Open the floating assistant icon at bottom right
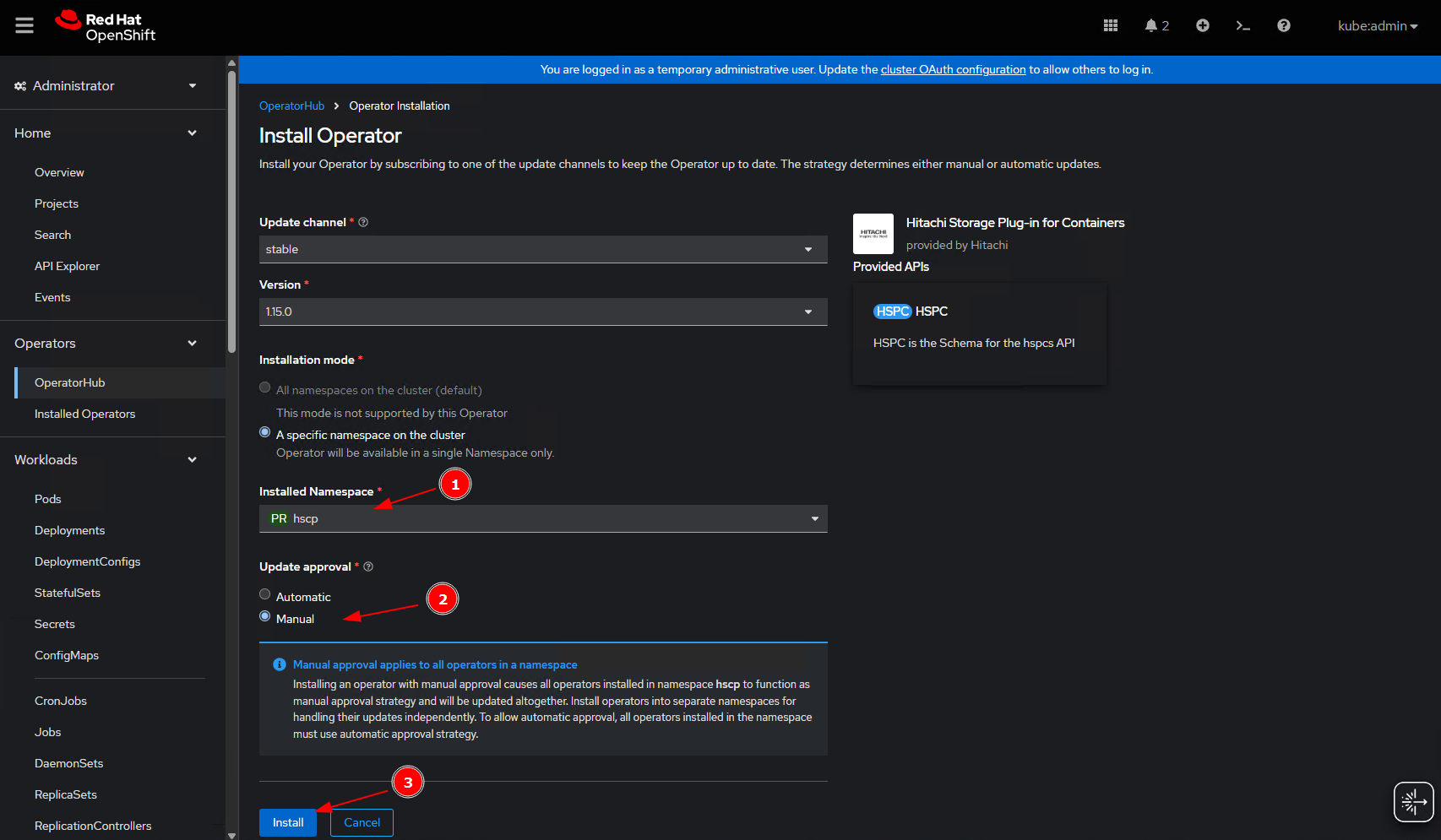The image size is (1441, 840). coord(1413,802)
